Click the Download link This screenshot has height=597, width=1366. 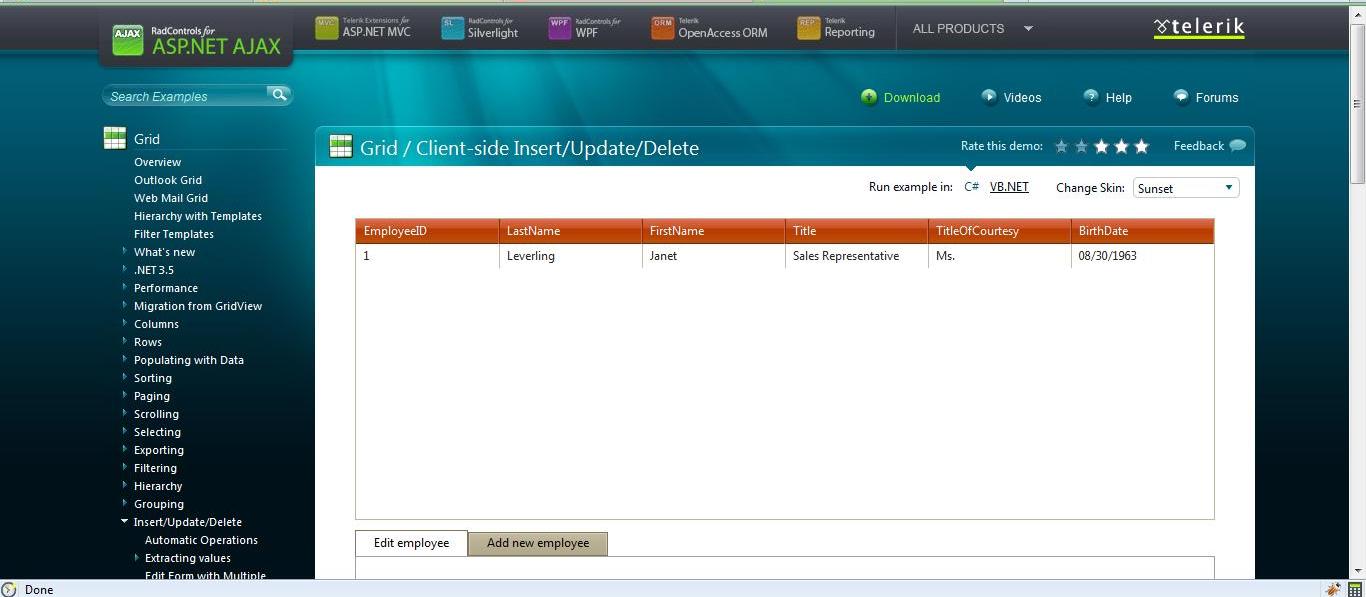pos(912,98)
